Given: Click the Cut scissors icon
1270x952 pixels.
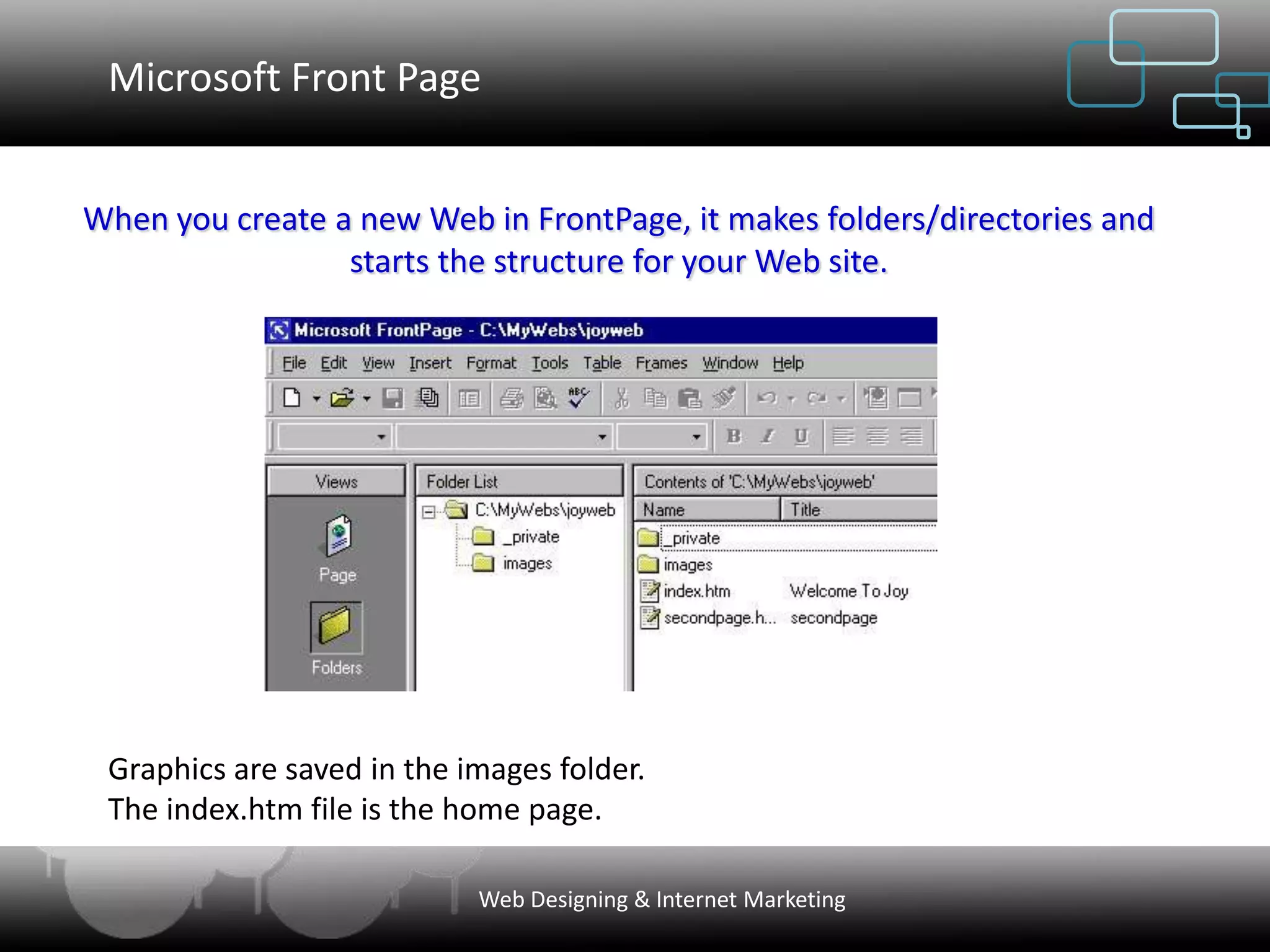Looking at the screenshot, I should click(621, 399).
